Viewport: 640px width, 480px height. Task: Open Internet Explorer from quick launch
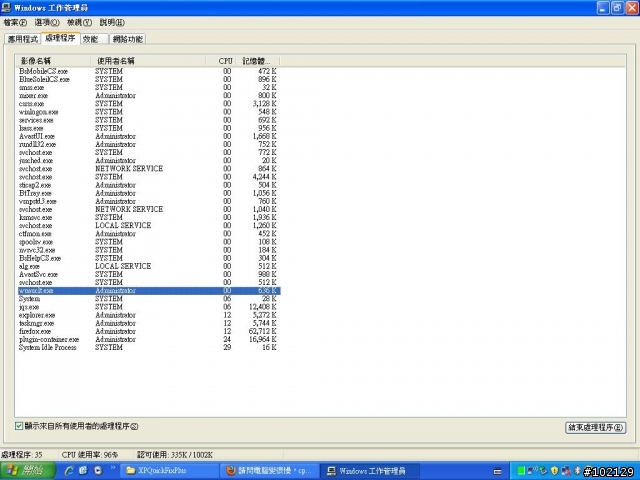69,471
